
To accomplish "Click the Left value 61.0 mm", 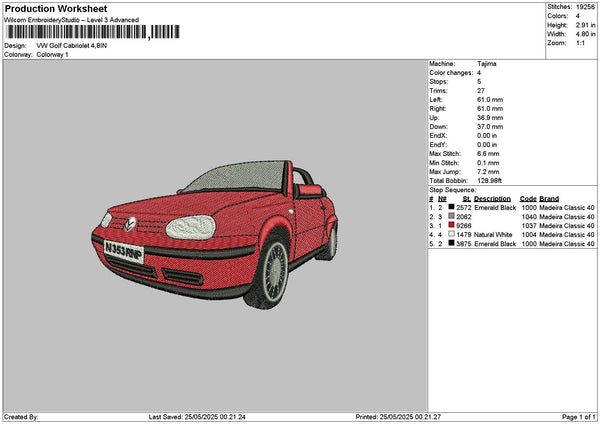I will [x=490, y=100].
